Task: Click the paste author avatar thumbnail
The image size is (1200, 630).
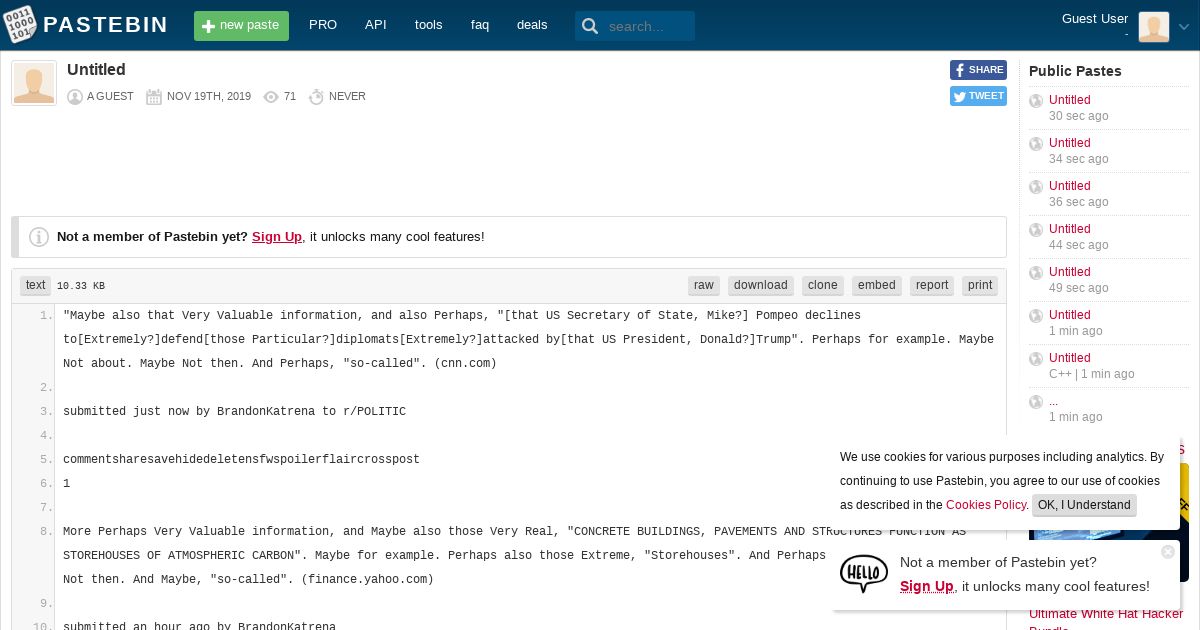Action: point(34,83)
